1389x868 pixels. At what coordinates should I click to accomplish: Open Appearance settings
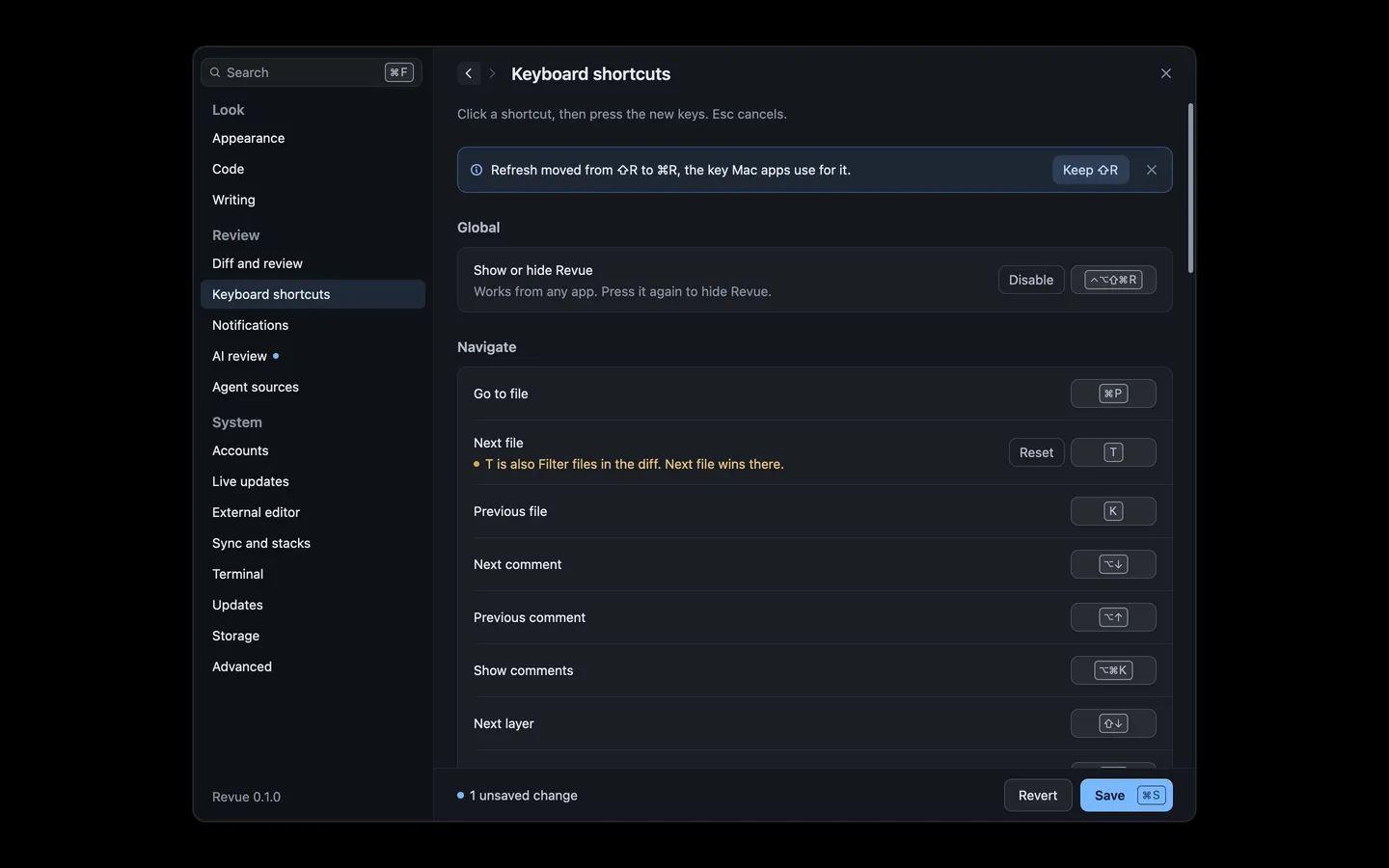pyautogui.click(x=313, y=138)
